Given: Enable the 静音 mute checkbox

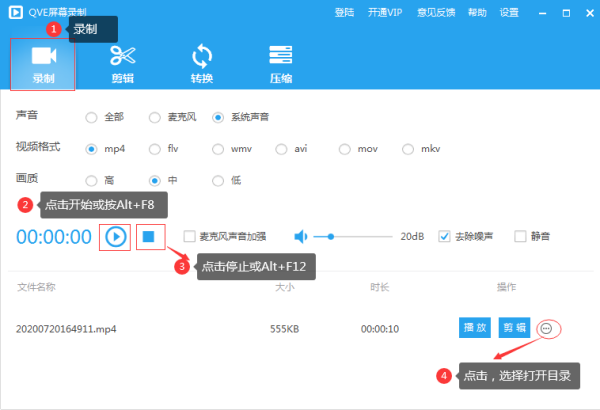Looking at the screenshot, I should (x=520, y=237).
